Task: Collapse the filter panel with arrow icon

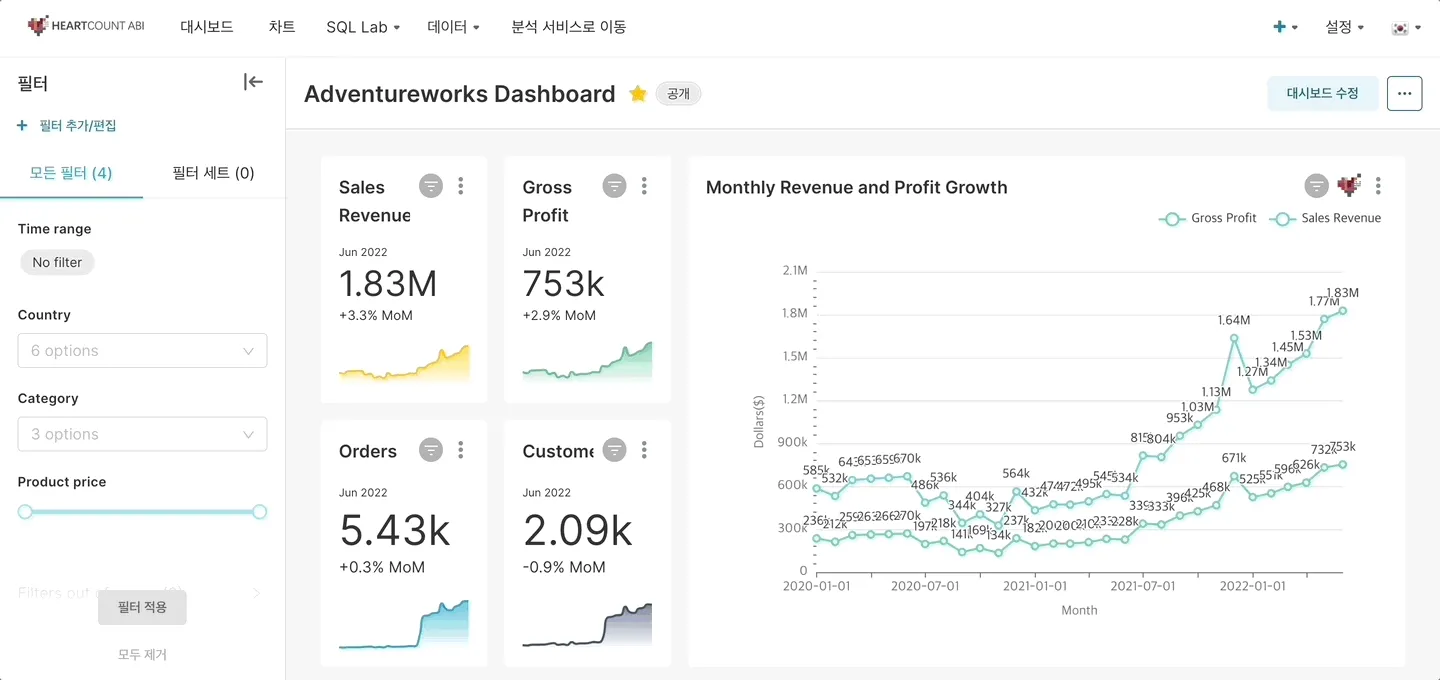Action: click(253, 82)
